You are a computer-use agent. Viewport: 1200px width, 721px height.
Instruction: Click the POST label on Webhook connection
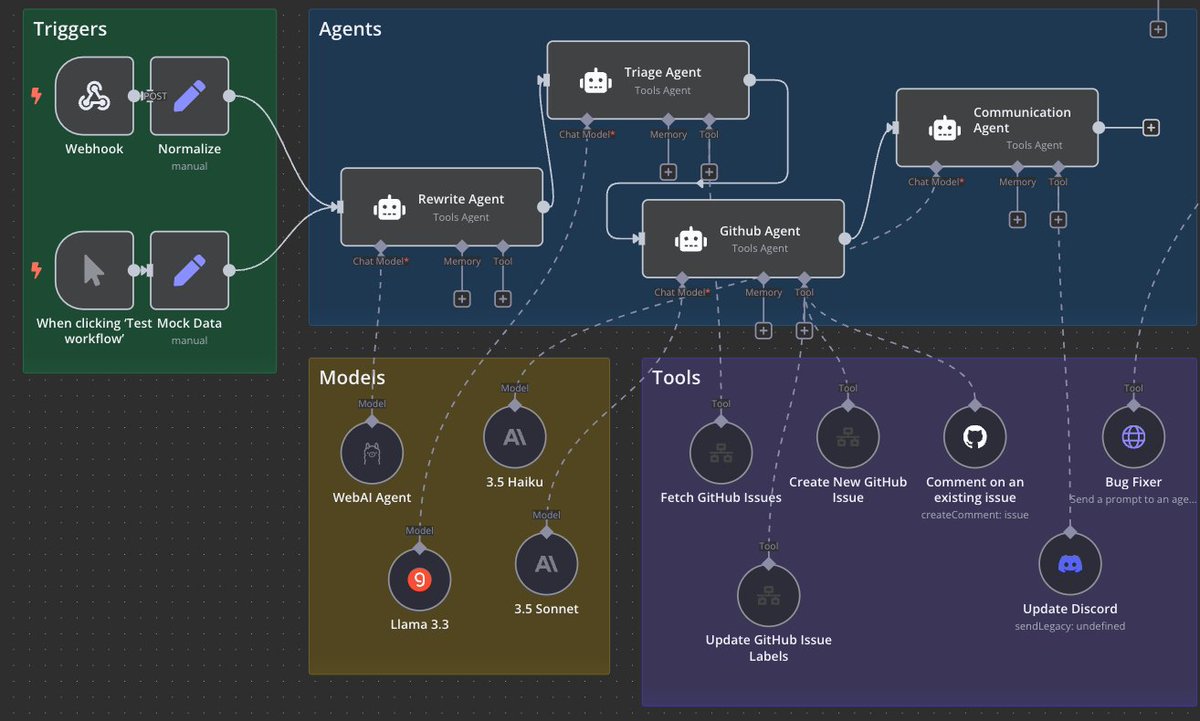(x=156, y=96)
